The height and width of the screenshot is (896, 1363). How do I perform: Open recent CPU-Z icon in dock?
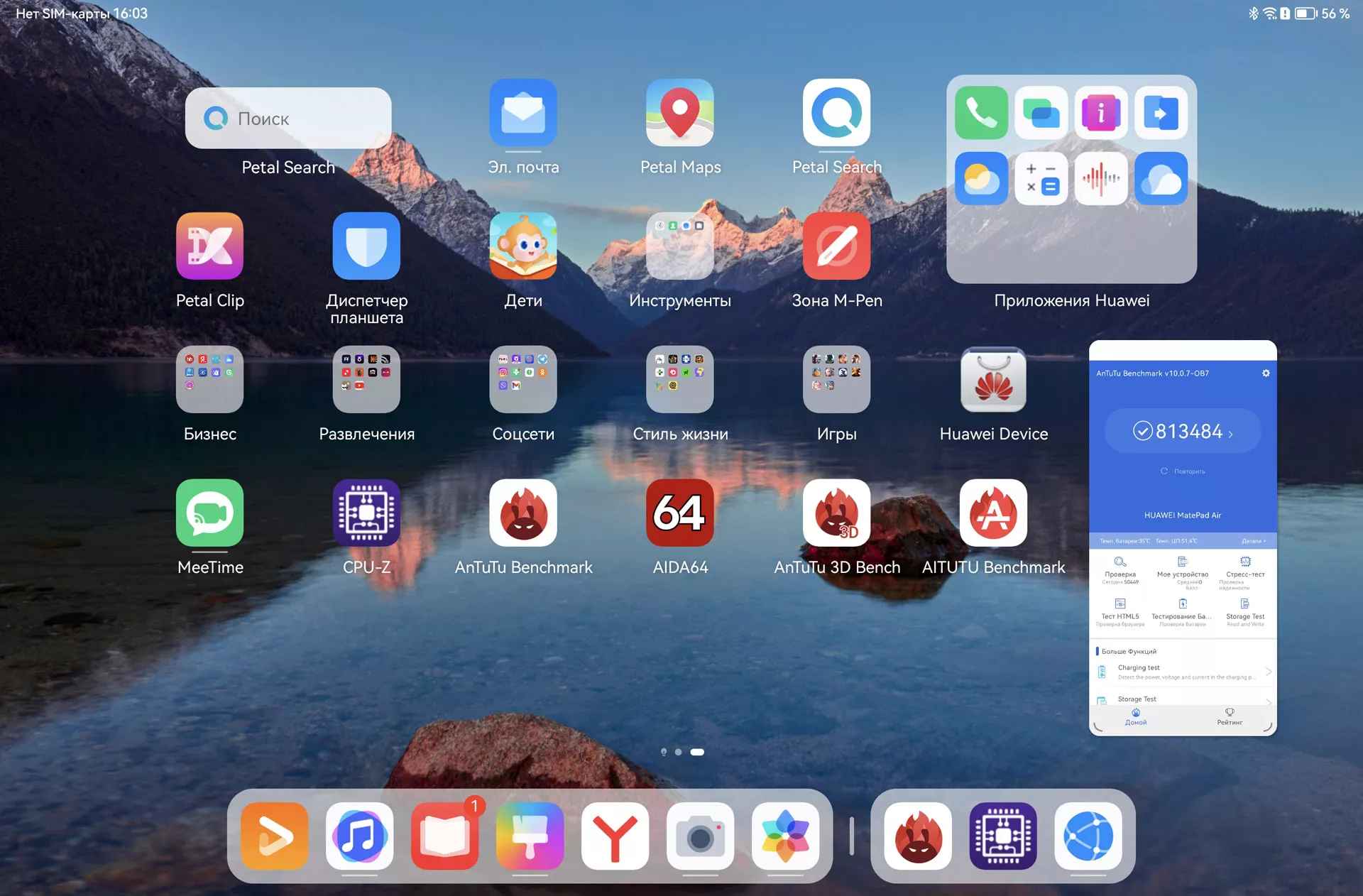[x=1003, y=836]
